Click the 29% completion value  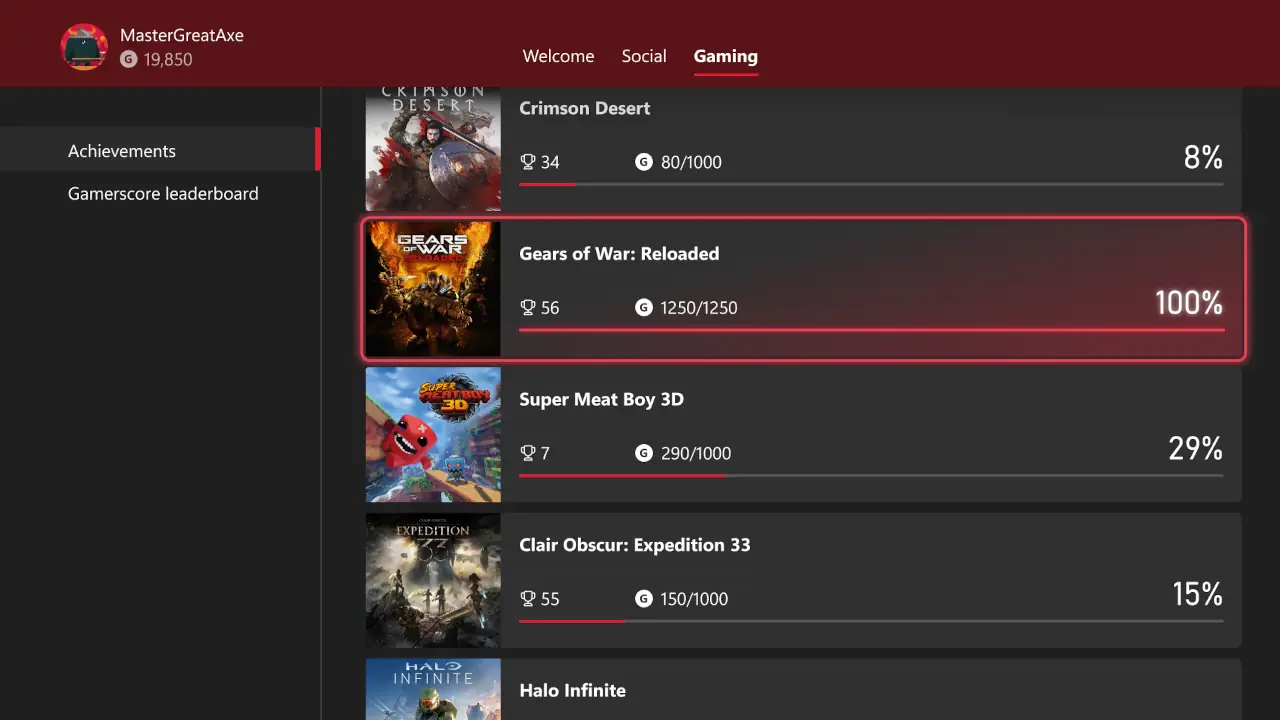click(1196, 449)
